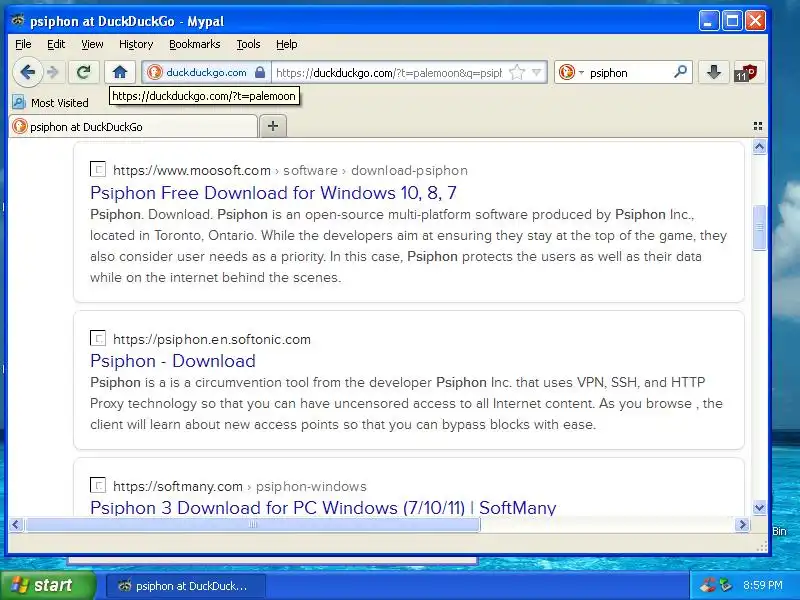Click the psiphon.en.softonic.com result URL
The image size is (800, 600).
pos(212,339)
